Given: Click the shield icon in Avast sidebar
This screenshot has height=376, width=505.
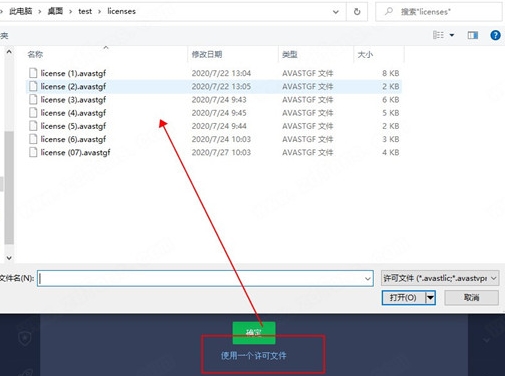Looking at the screenshot, I should click(25, 338).
